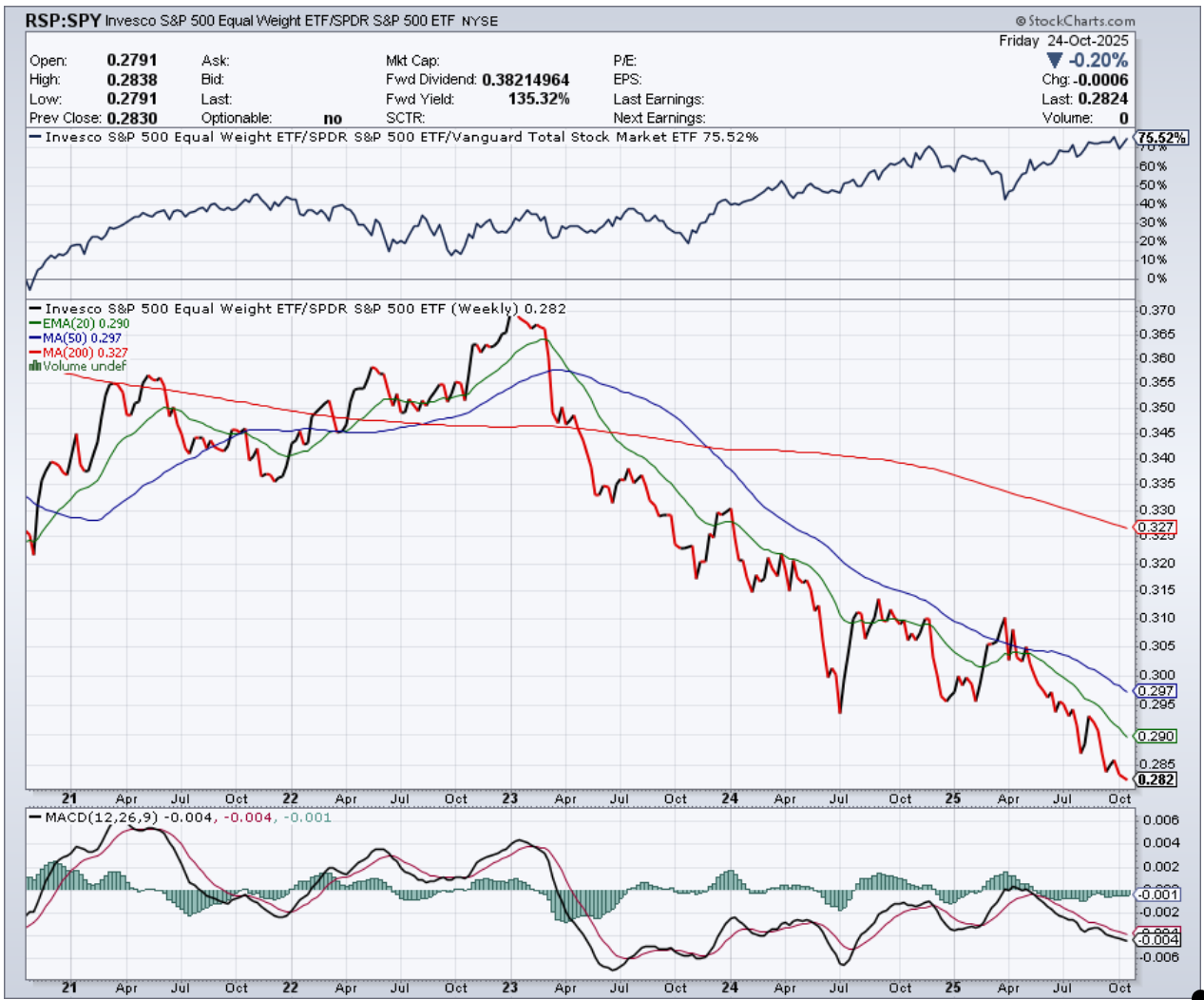Click the red 0.327 MA(200) price tag
The height and width of the screenshot is (1000, 1204).
[x=1156, y=527]
